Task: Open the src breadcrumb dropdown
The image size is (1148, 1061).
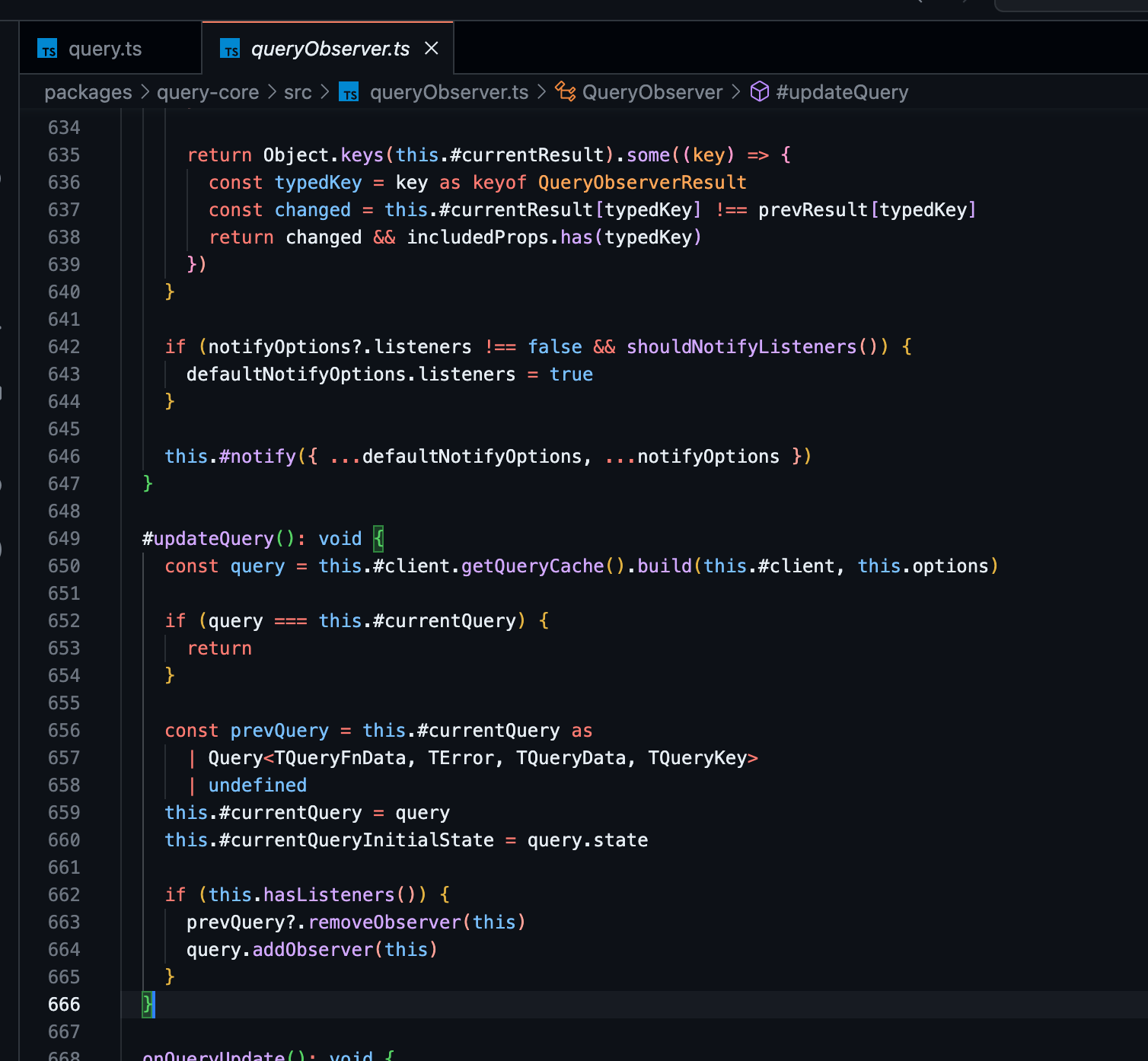Action: pyautogui.click(x=298, y=93)
